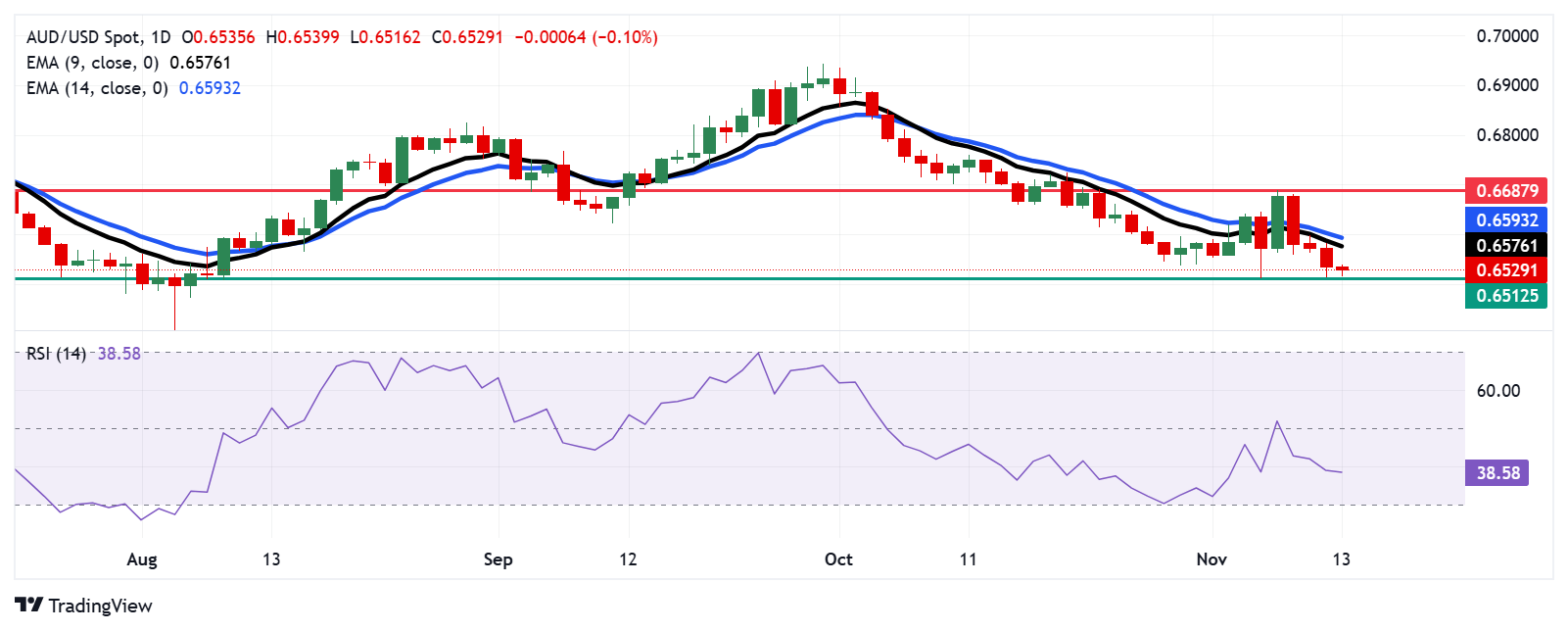
Task: Click the red horizontal resistance line
Action: pos(784,191)
